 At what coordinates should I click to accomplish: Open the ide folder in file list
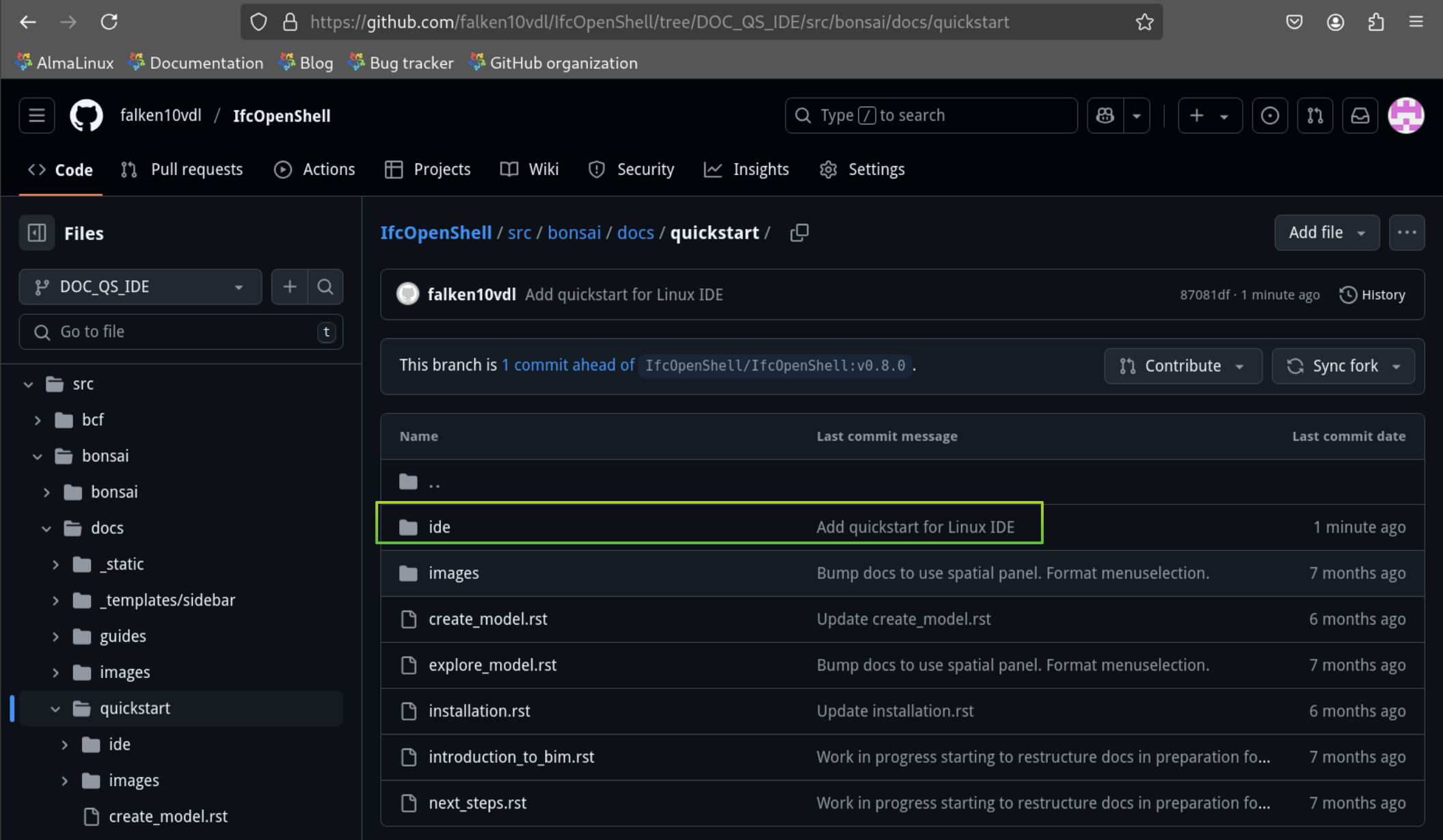pyautogui.click(x=439, y=527)
